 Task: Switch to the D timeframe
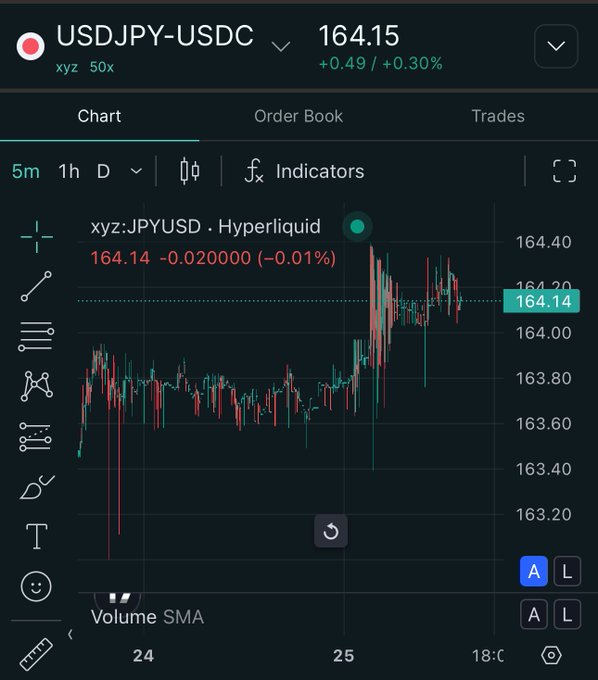(103, 171)
